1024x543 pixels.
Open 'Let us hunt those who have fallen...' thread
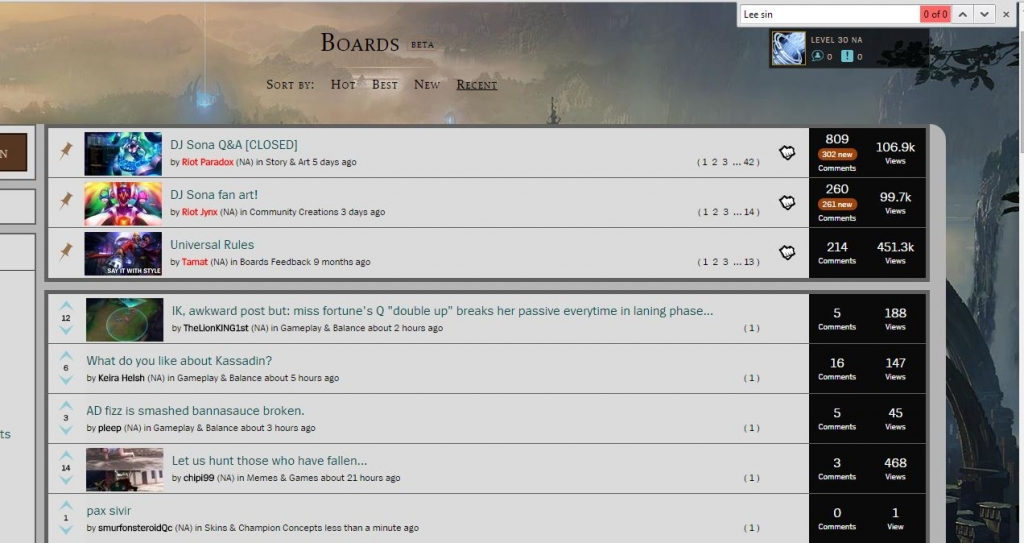tap(269, 461)
